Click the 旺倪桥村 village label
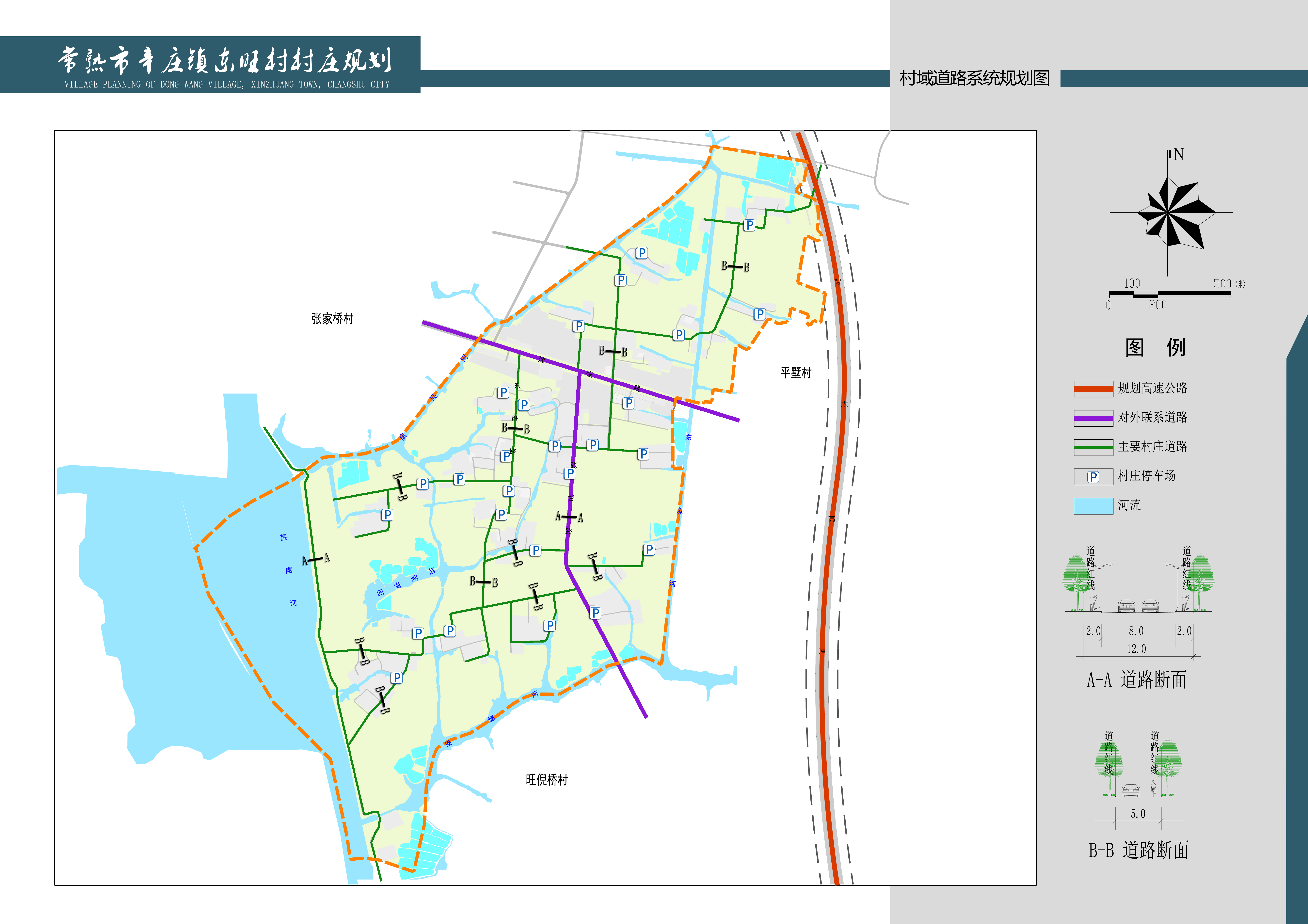This screenshot has height=924, width=1308. click(x=547, y=780)
